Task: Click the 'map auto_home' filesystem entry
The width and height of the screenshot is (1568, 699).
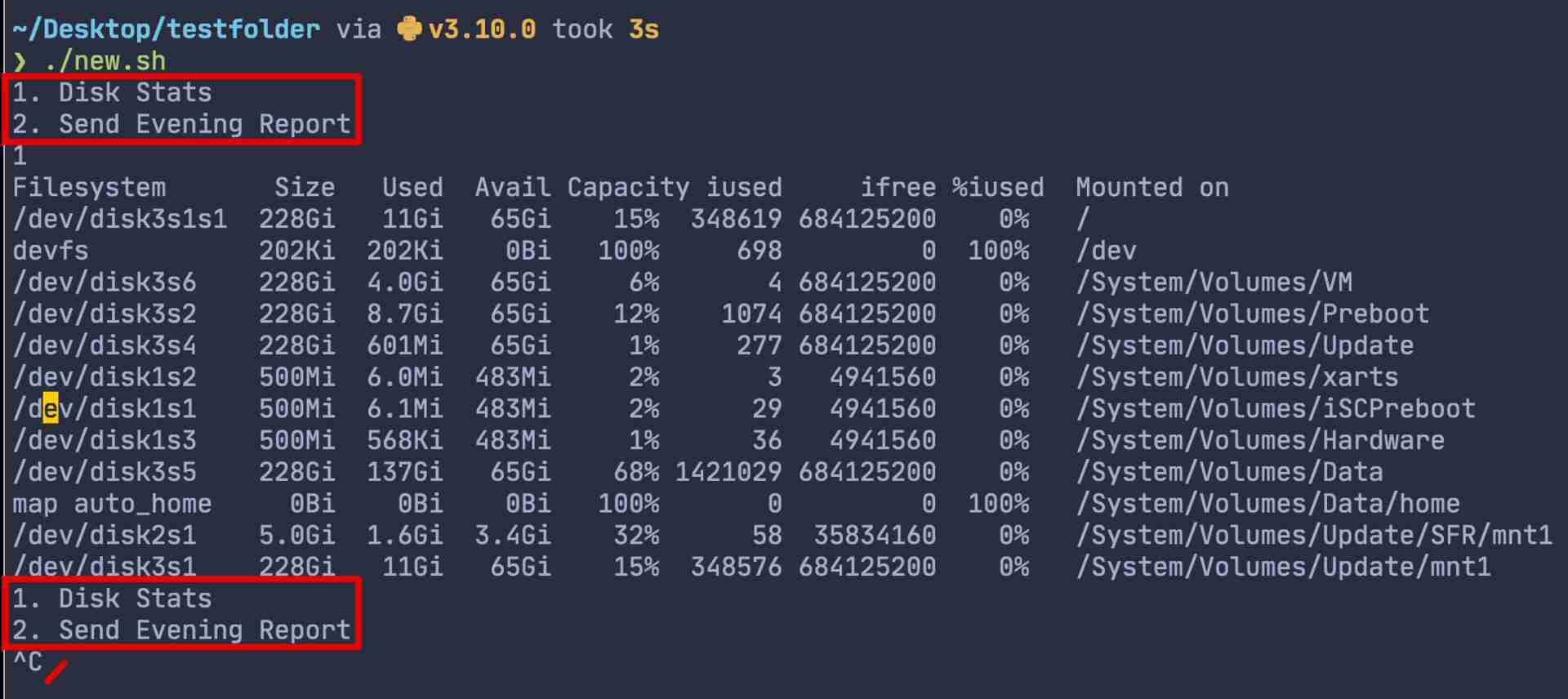Action: pos(112,504)
